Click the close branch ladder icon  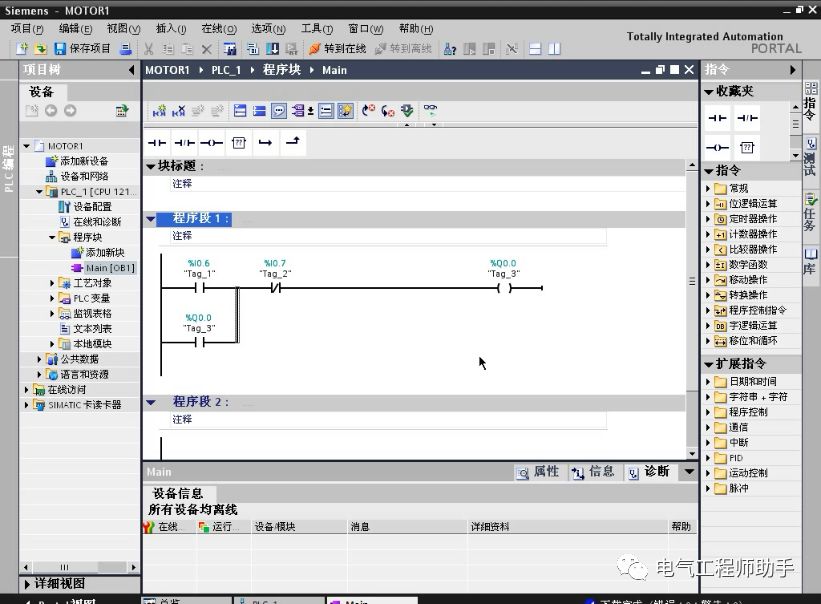pyautogui.click(x=292, y=144)
